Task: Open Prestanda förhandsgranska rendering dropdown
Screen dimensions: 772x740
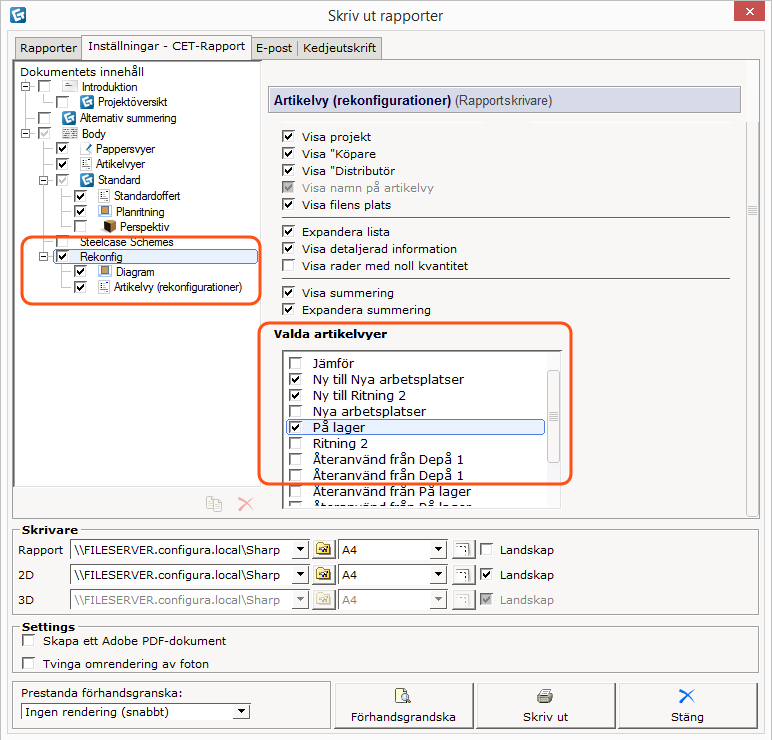Action: [240, 712]
